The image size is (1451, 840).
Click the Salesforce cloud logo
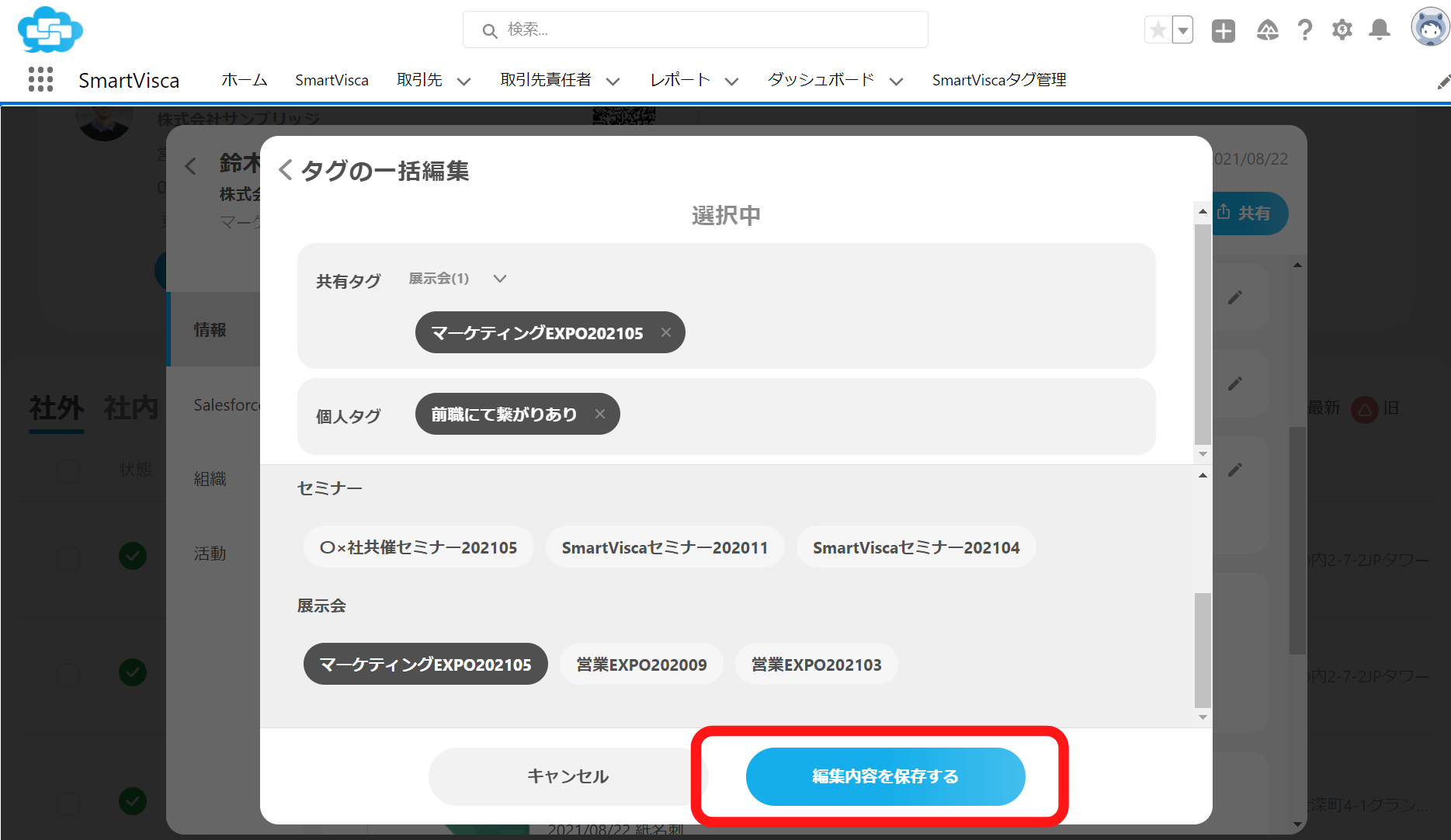click(50, 30)
